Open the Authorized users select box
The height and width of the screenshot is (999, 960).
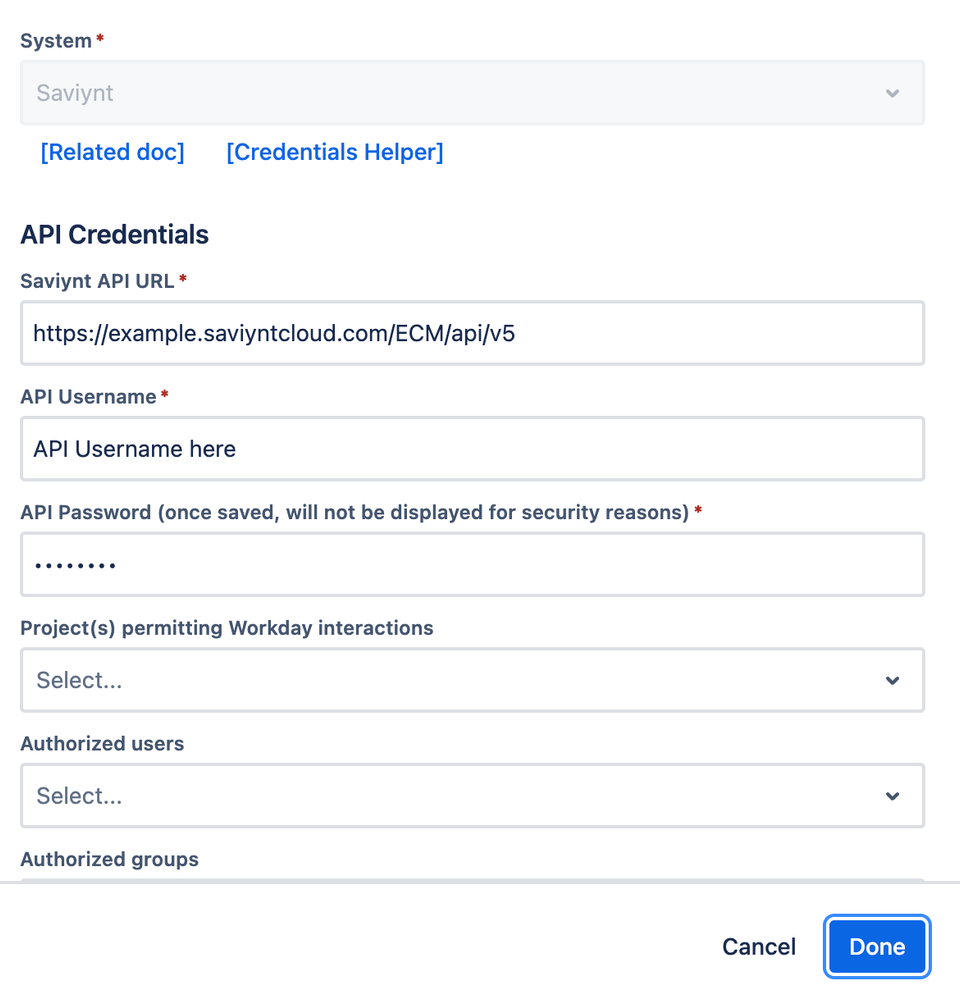click(x=450, y=796)
